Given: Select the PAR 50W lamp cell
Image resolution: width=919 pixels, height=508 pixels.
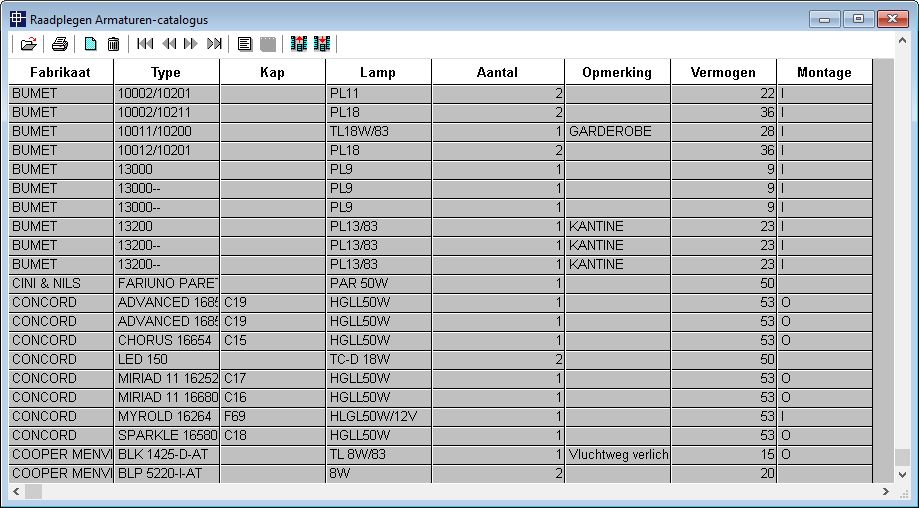Looking at the screenshot, I should click(x=379, y=284).
